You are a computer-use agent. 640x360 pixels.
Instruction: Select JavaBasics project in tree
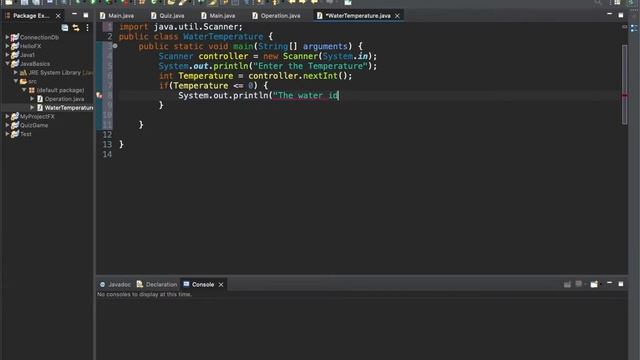35,64
